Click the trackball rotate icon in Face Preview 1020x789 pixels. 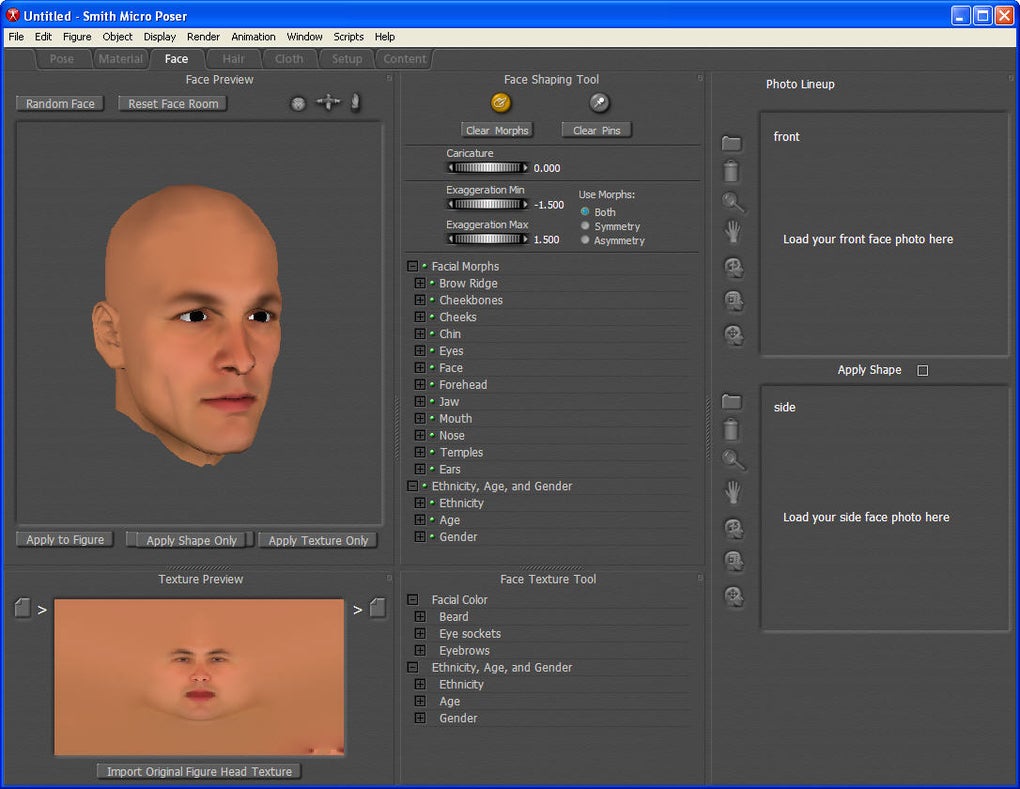pos(298,104)
